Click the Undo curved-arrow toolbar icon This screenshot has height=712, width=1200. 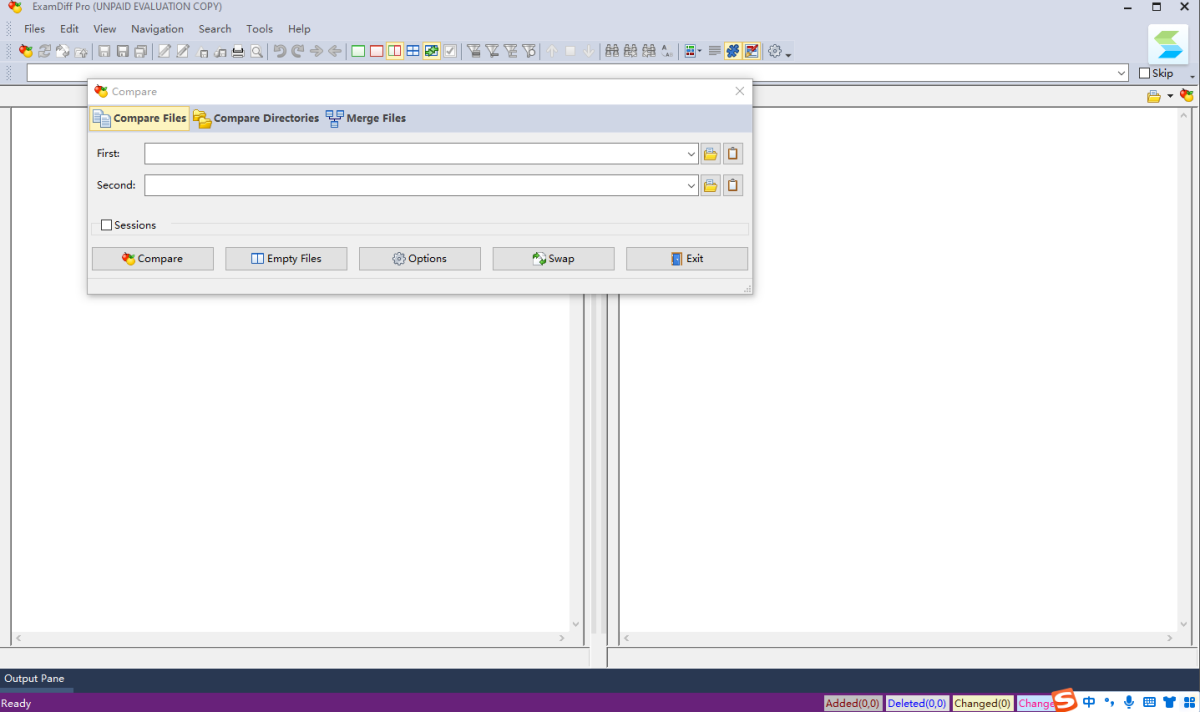coord(280,51)
